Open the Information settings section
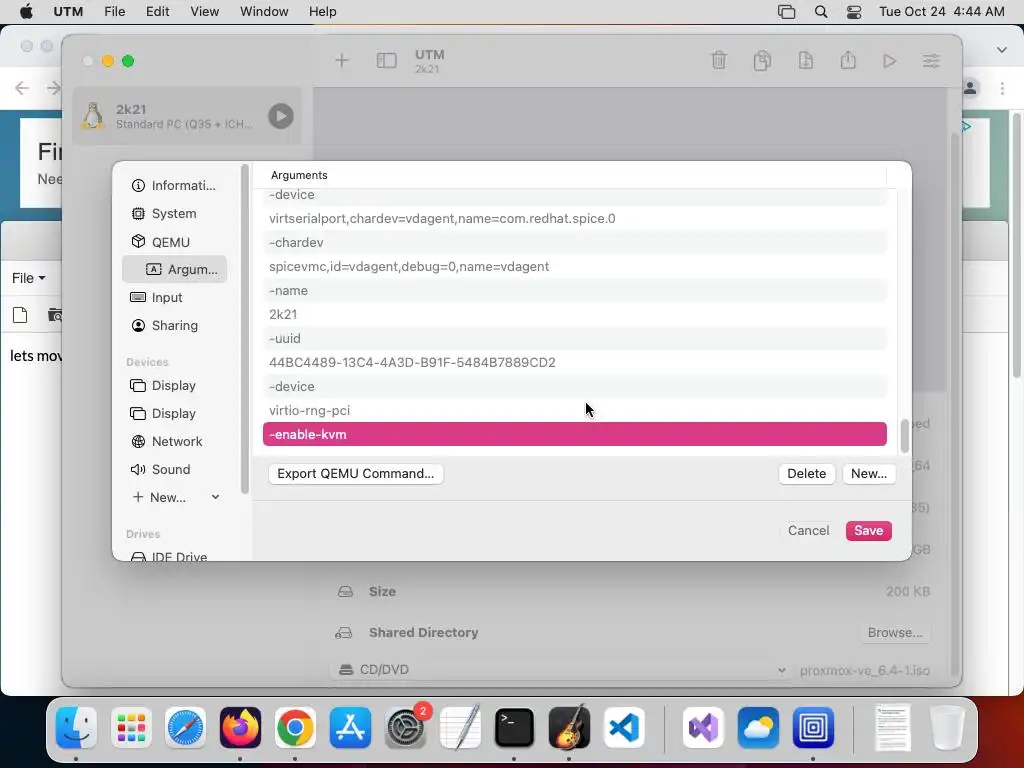The width and height of the screenshot is (1024, 768). 174,185
